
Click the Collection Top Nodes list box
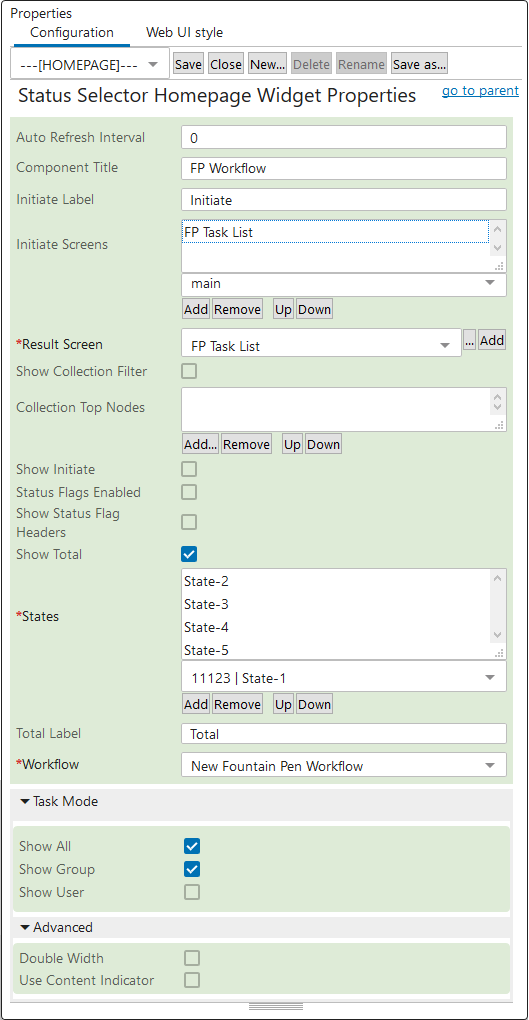pyautogui.click(x=344, y=409)
